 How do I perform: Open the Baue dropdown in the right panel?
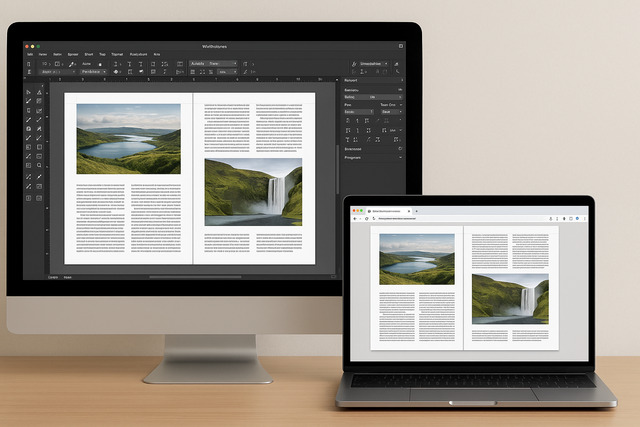pos(392,111)
